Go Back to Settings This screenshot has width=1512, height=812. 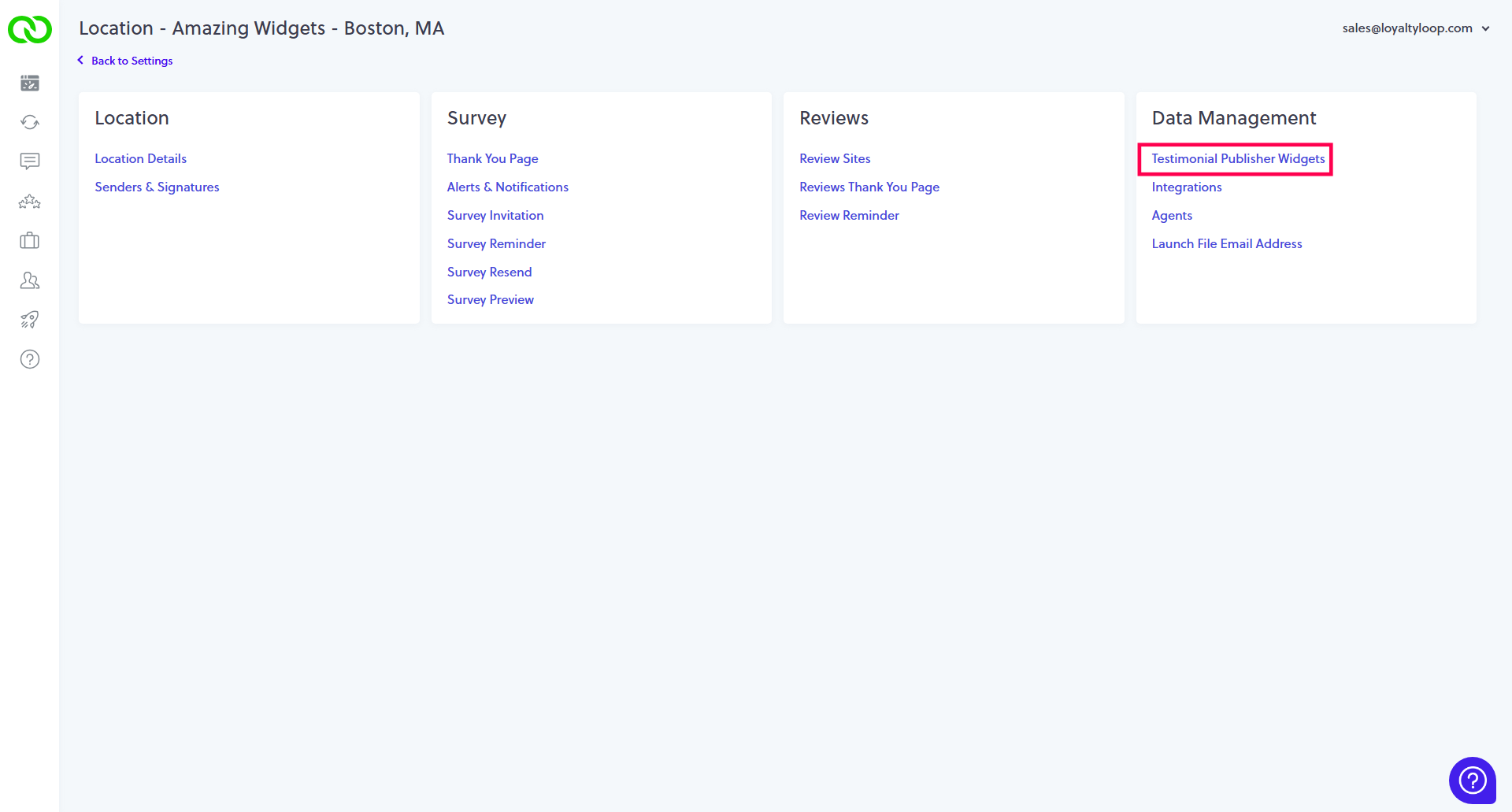coord(125,61)
